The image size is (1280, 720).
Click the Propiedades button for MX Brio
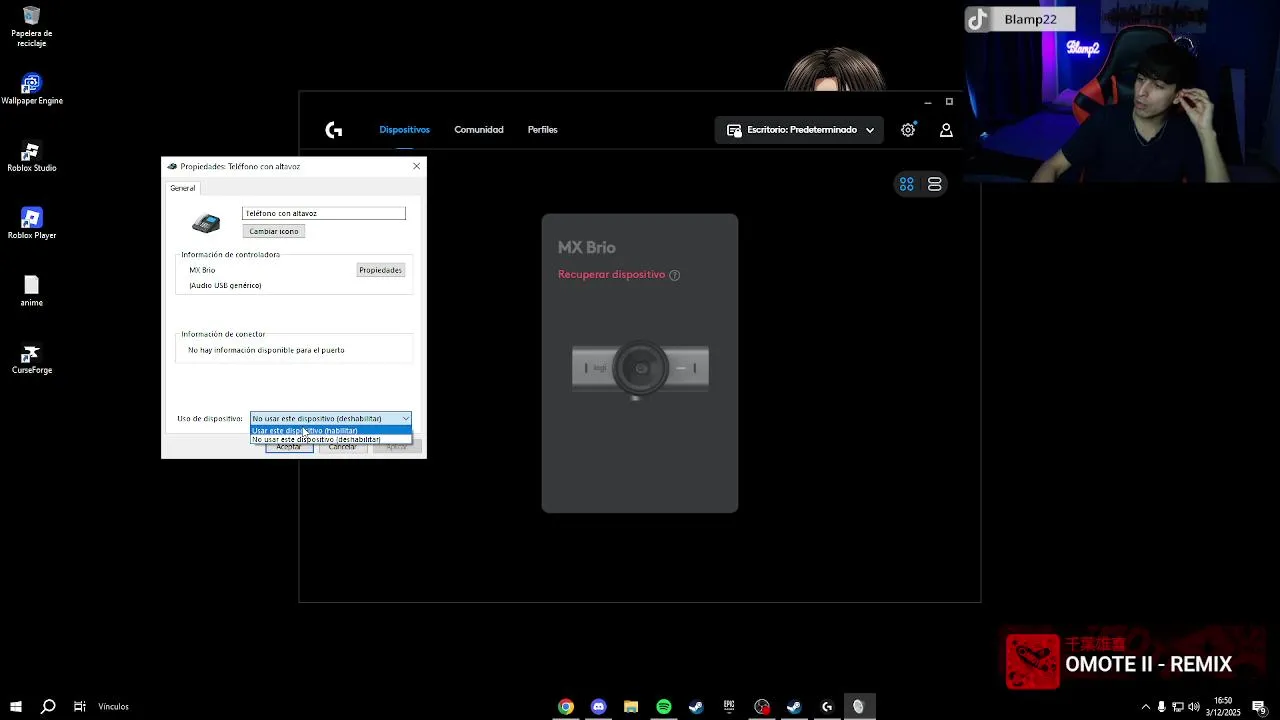[380, 270]
